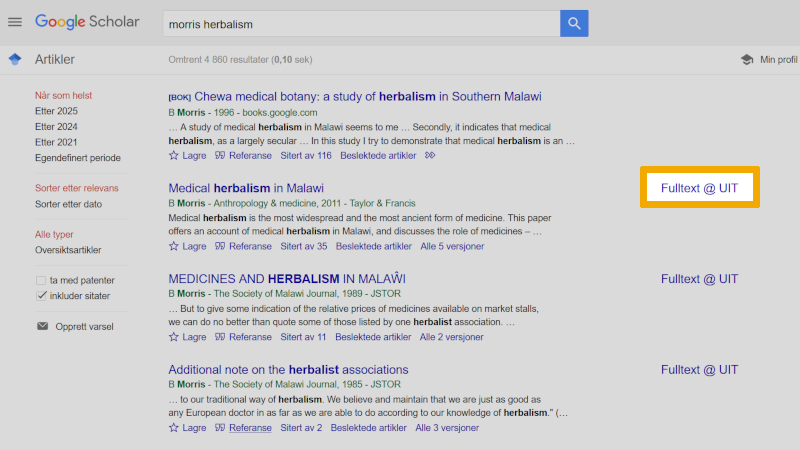Enable the 'ta med patenter' checkbox
Screen dimensions: 800x450
click(41, 281)
